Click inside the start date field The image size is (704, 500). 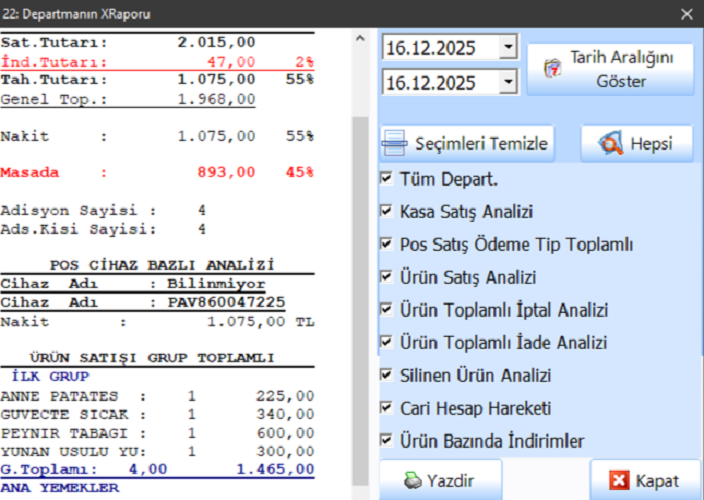pos(440,48)
